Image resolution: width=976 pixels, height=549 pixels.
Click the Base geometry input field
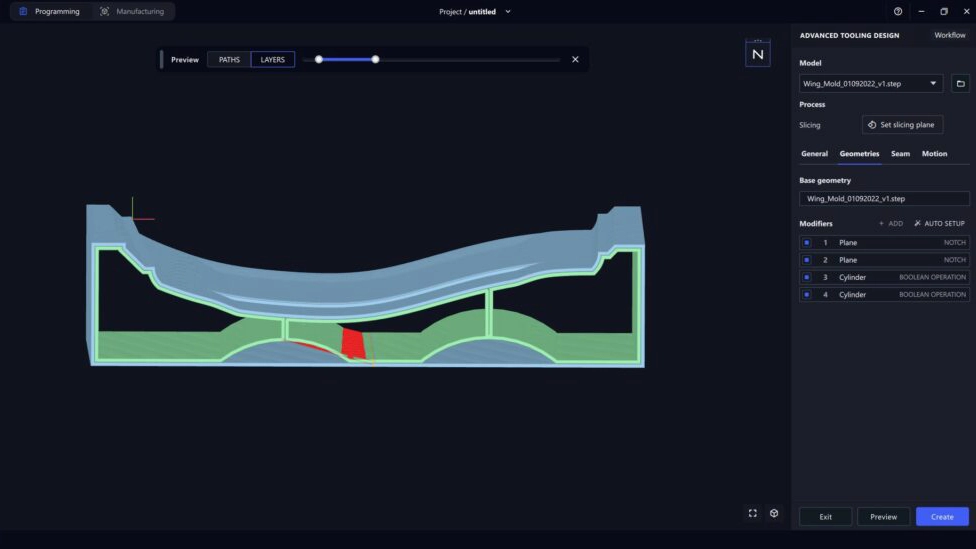884,199
